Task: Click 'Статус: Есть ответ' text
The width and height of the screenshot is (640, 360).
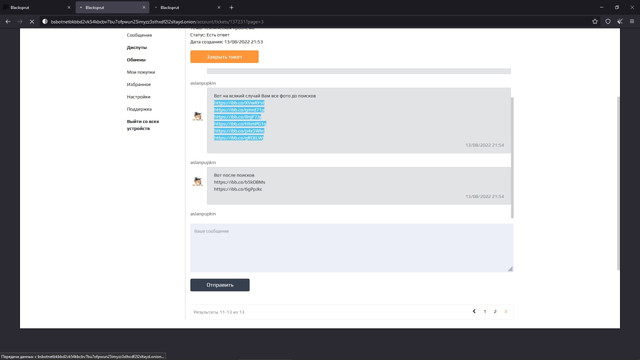Action: pyautogui.click(x=210, y=35)
